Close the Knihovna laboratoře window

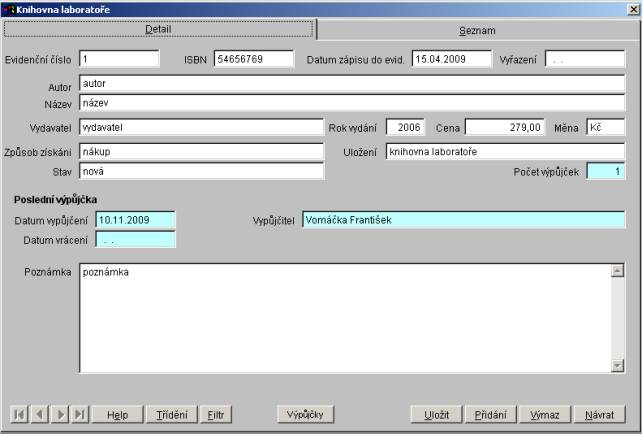pyautogui.click(x=632, y=9)
